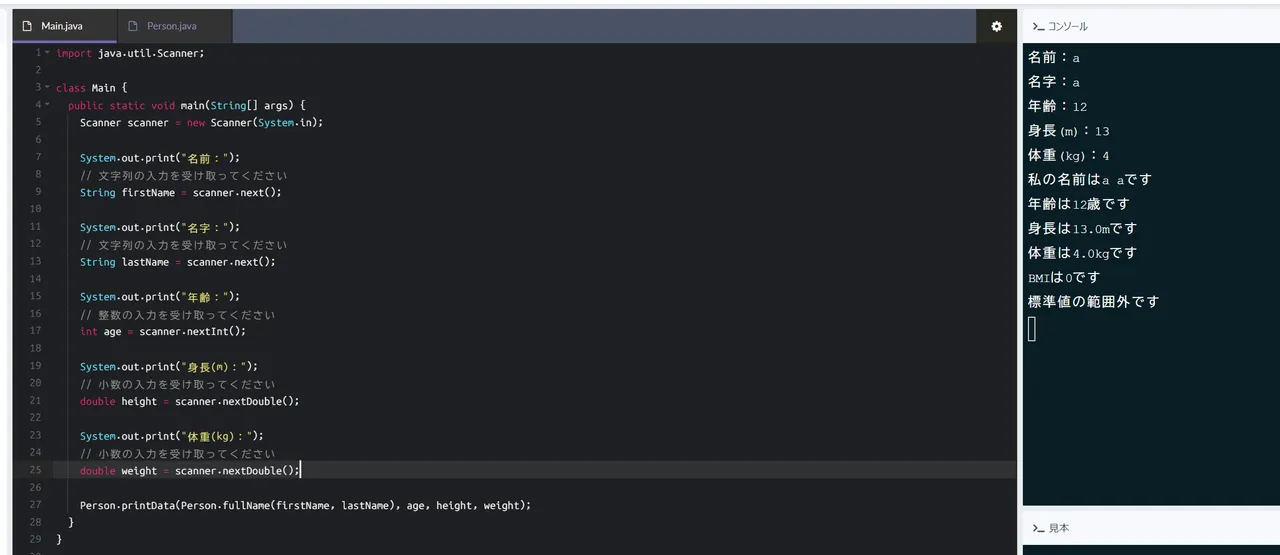Viewport: 1280px width, 555px height.
Task: Click the file icon on Person.java tab
Action: coord(133,26)
